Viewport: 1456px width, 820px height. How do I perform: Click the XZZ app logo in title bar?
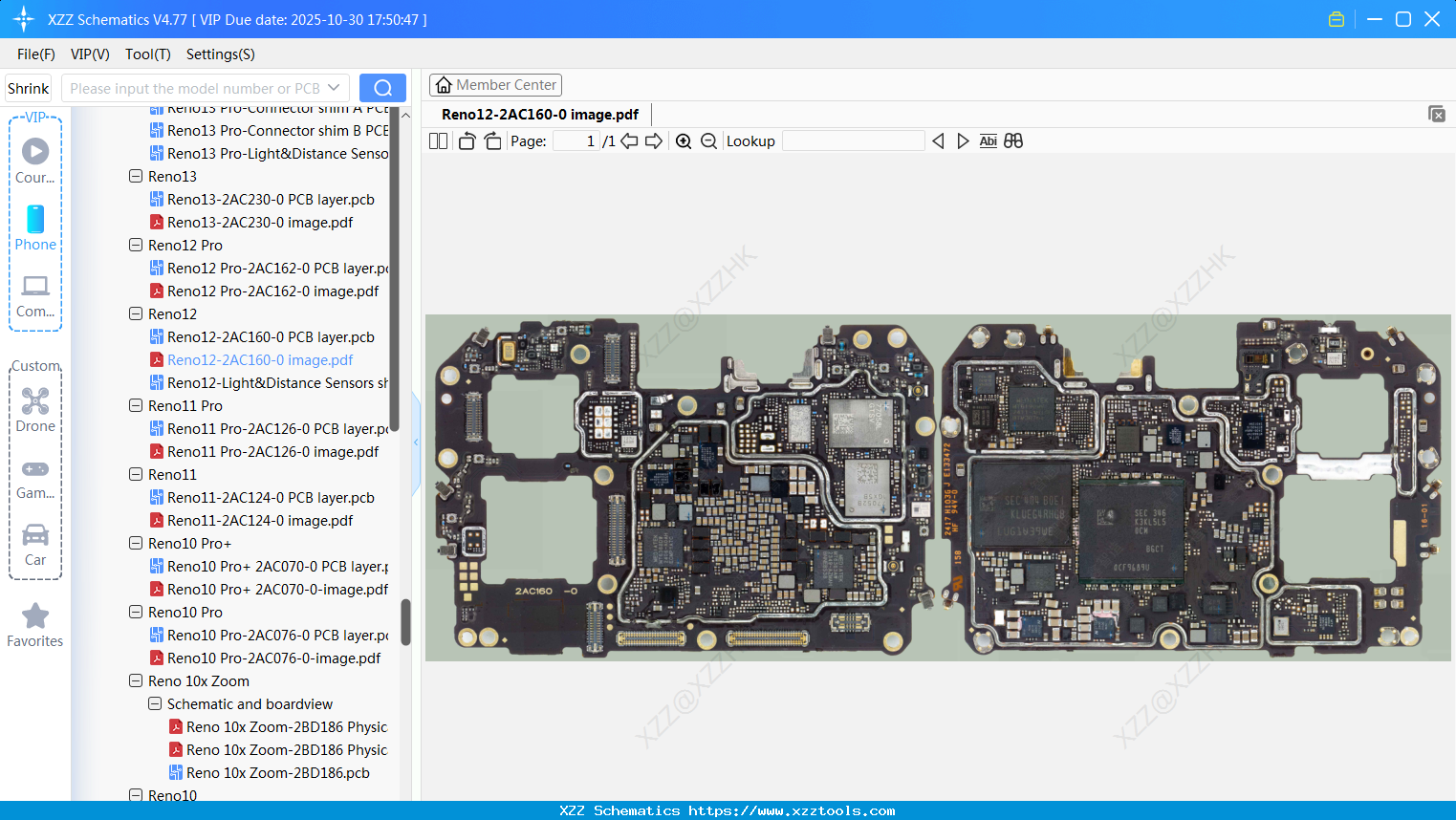point(23,19)
